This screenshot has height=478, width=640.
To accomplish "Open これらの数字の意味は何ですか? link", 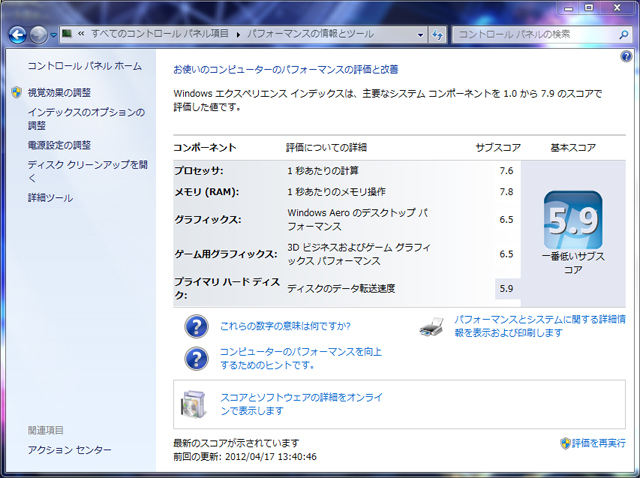I will point(285,326).
